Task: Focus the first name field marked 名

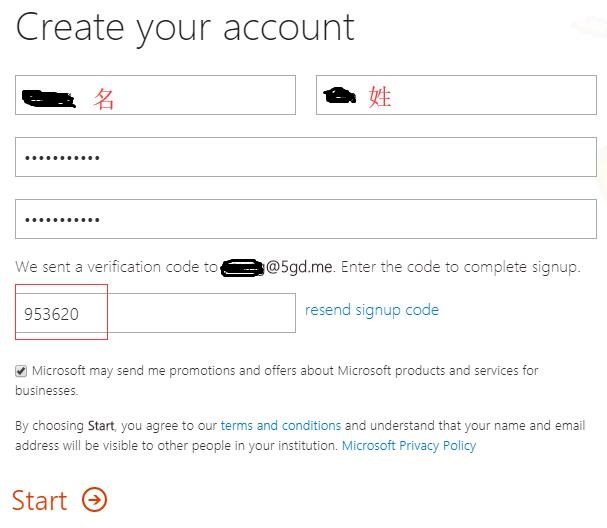Action: [x=155, y=95]
